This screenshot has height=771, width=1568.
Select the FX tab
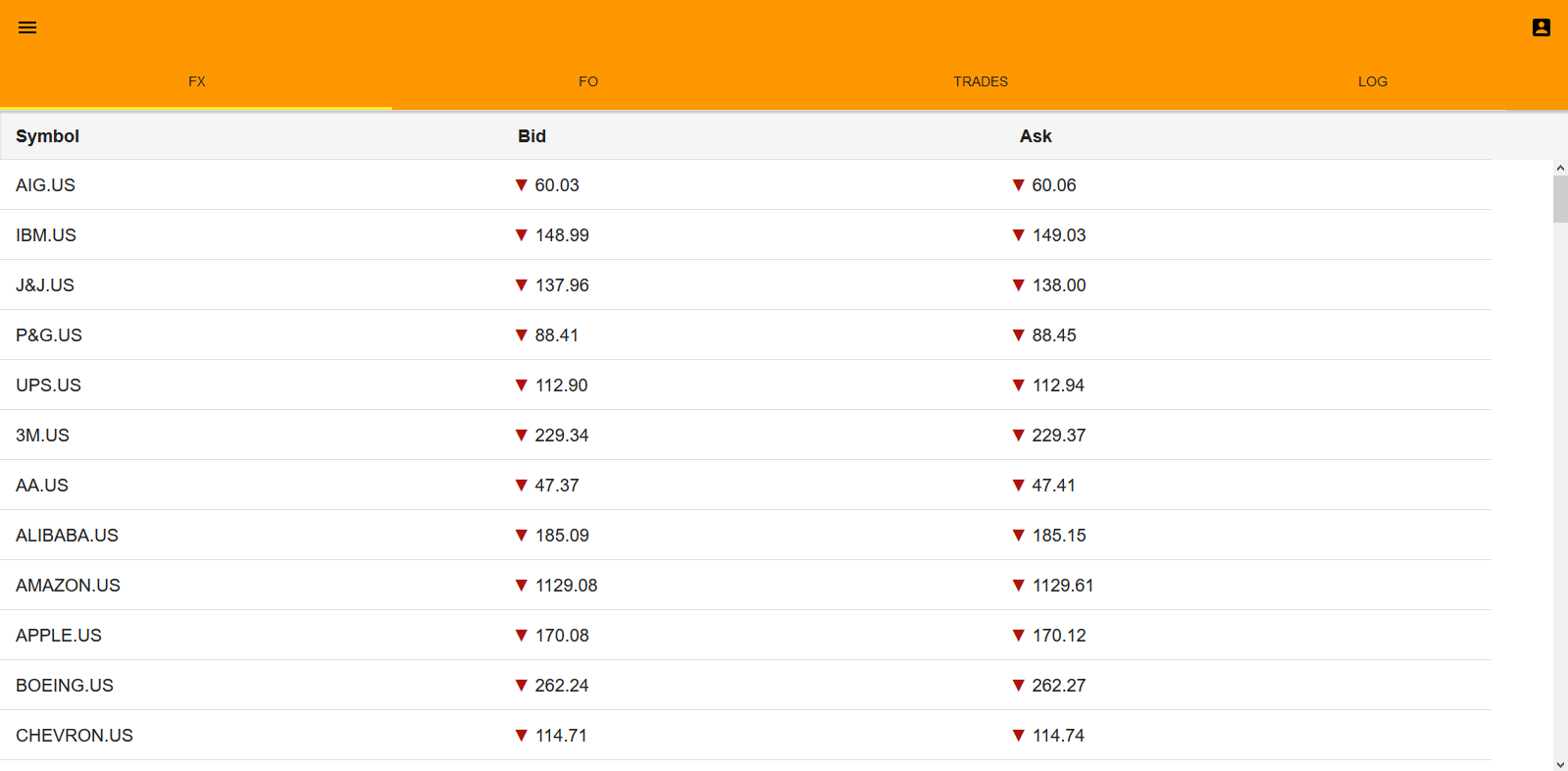(196, 81)
